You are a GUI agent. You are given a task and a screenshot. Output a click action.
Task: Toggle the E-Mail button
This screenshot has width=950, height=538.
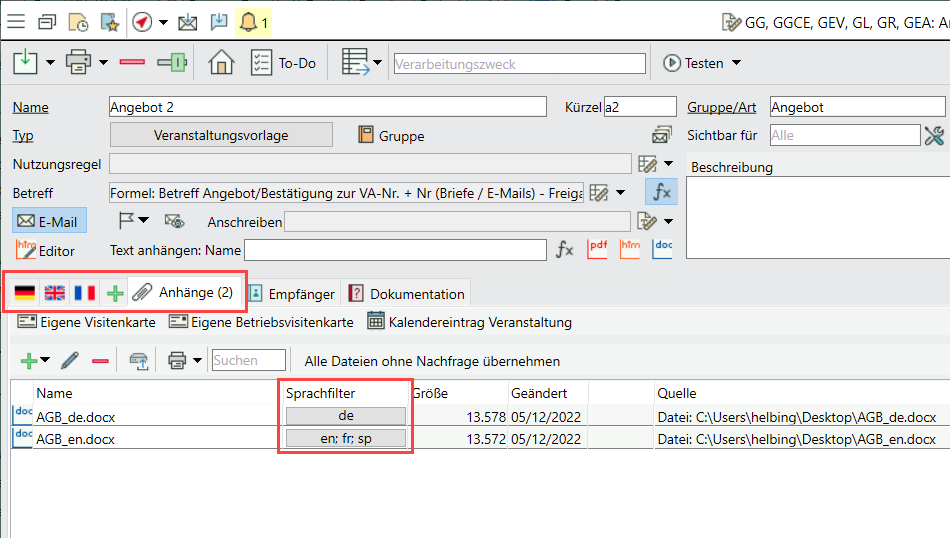pos(50,221)
